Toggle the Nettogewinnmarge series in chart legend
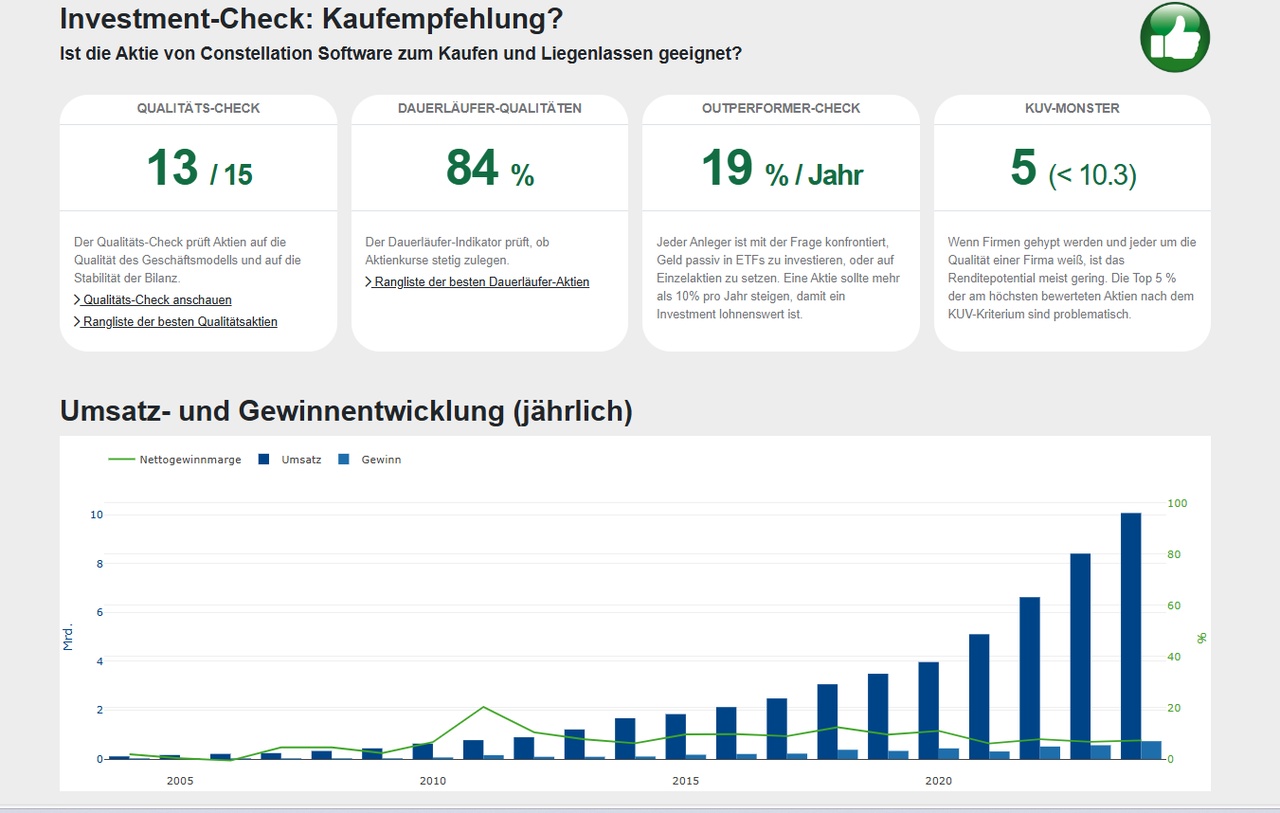Viewport: 1280px width, 813px height. point(190,460)
